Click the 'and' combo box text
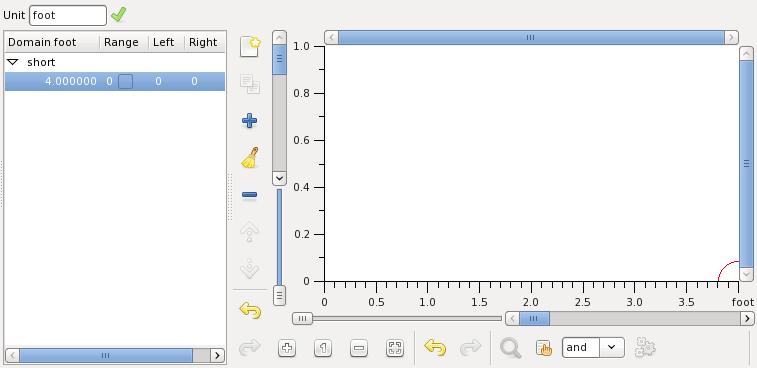Image resolution: width=757 pixels, height=368 pixels. coord(581,348)
